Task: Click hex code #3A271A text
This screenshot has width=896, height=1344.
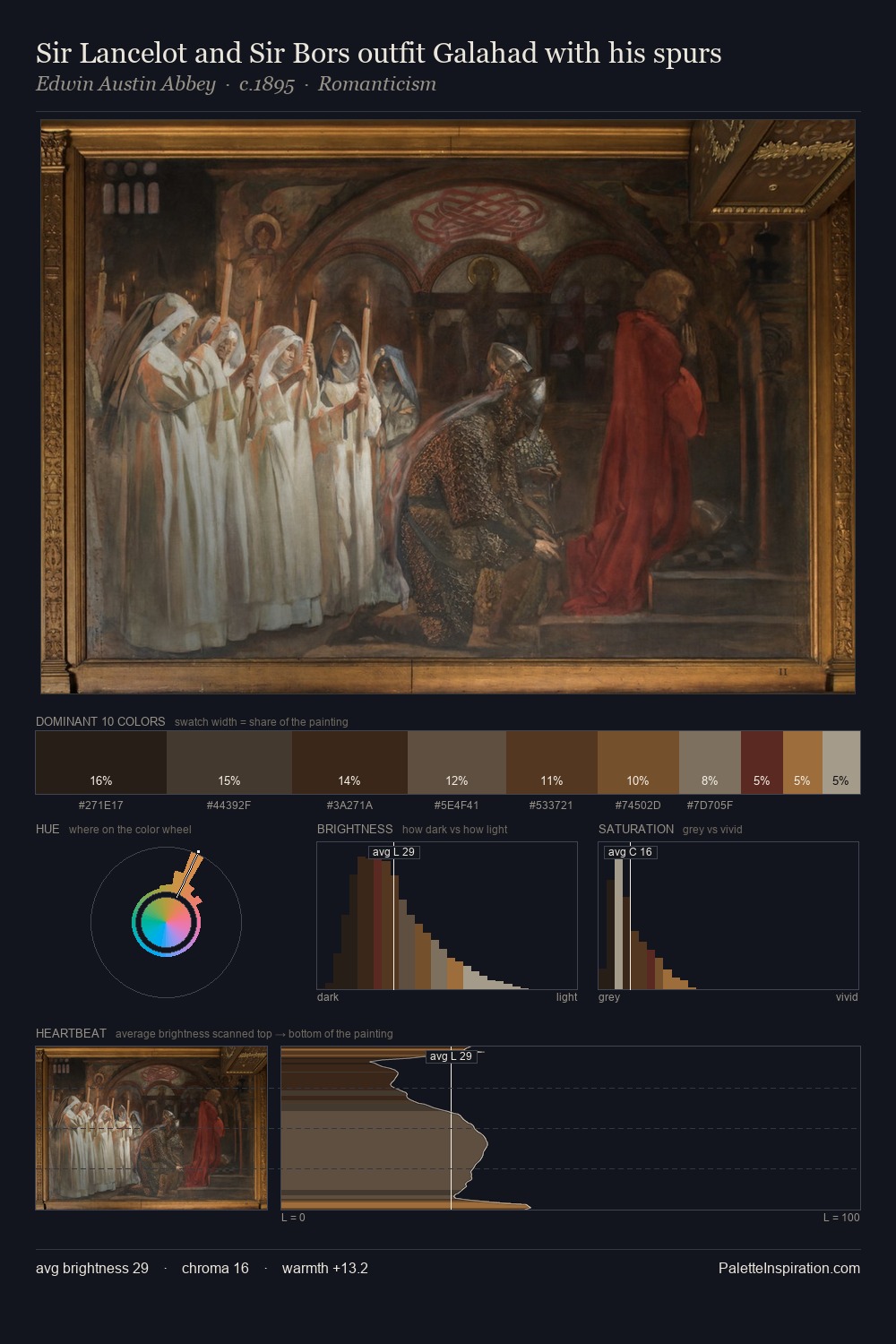Action: point(349,805)
